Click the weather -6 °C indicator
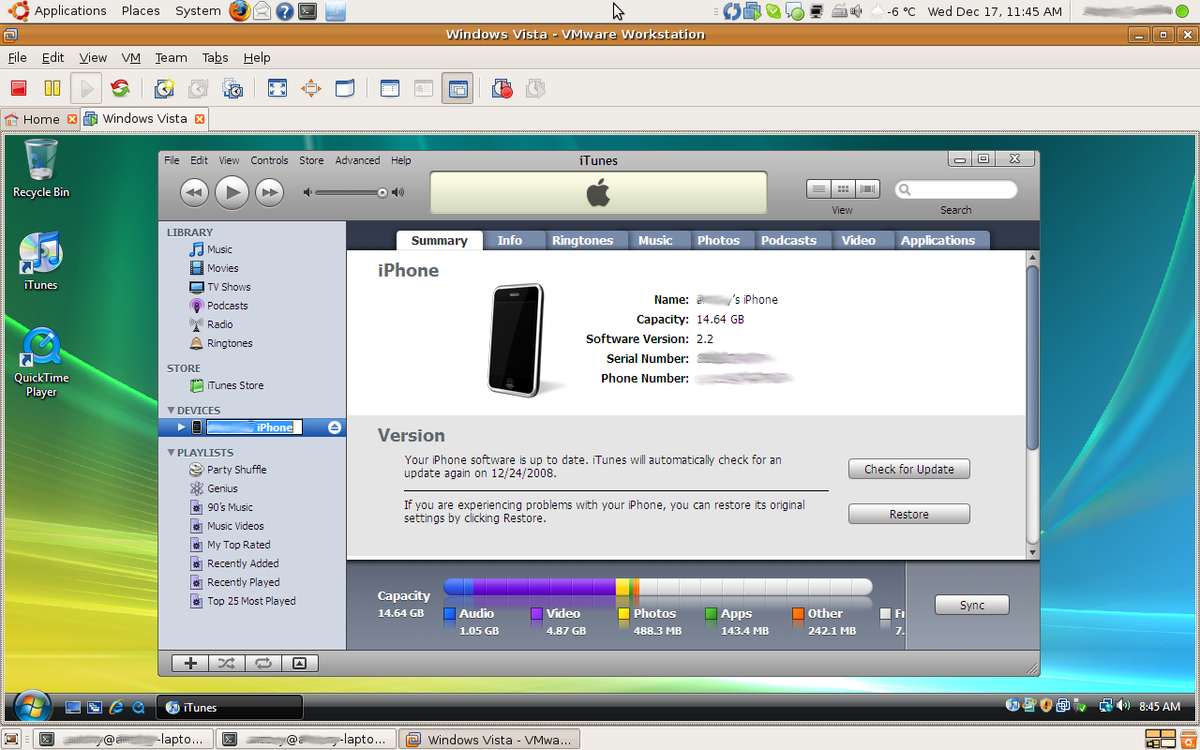The width and height of the screenshot is (1200, 750). click(894, 12)
